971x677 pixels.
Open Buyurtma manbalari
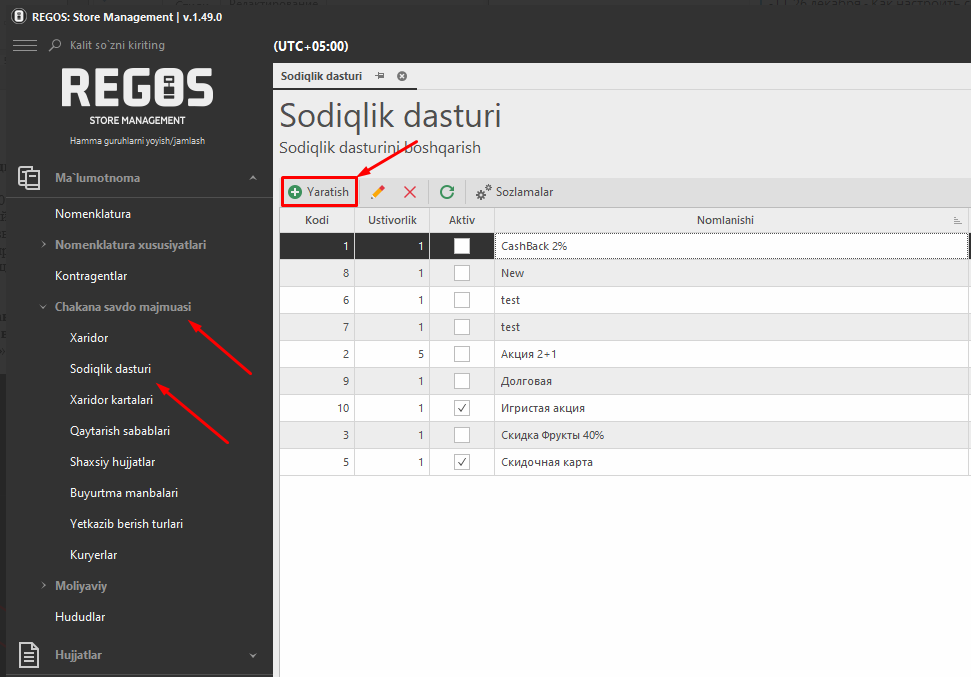tap(124, 492)
